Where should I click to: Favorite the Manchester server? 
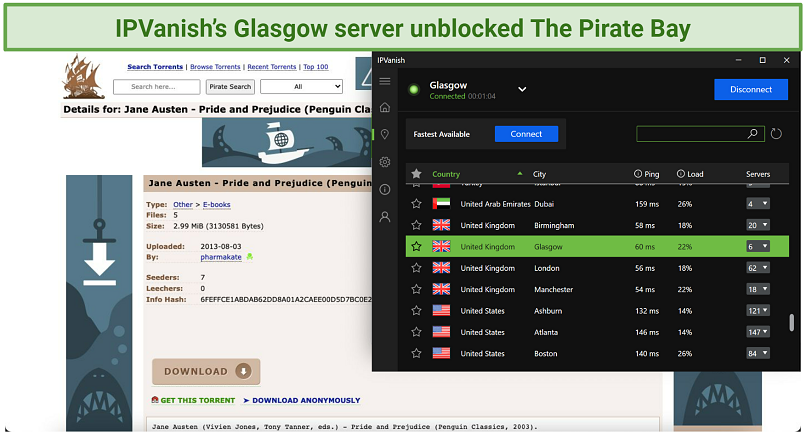[x=416, y=289]
